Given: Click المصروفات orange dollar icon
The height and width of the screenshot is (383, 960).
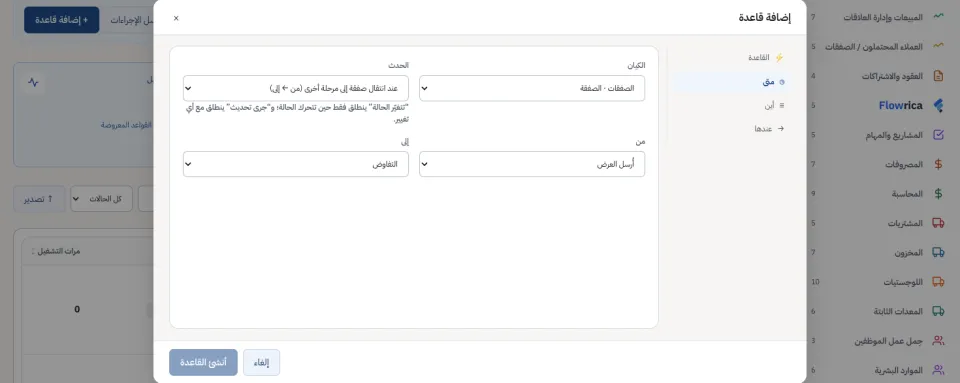Looking at the screenshot, I should [938, 164].
